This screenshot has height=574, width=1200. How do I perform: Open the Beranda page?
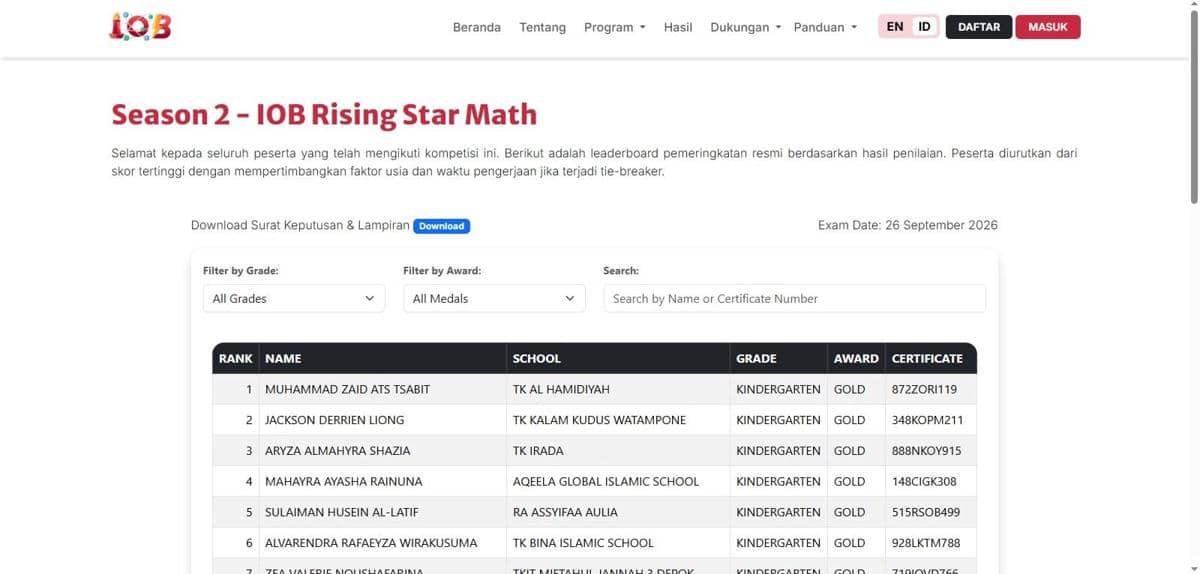pos(476,27)
